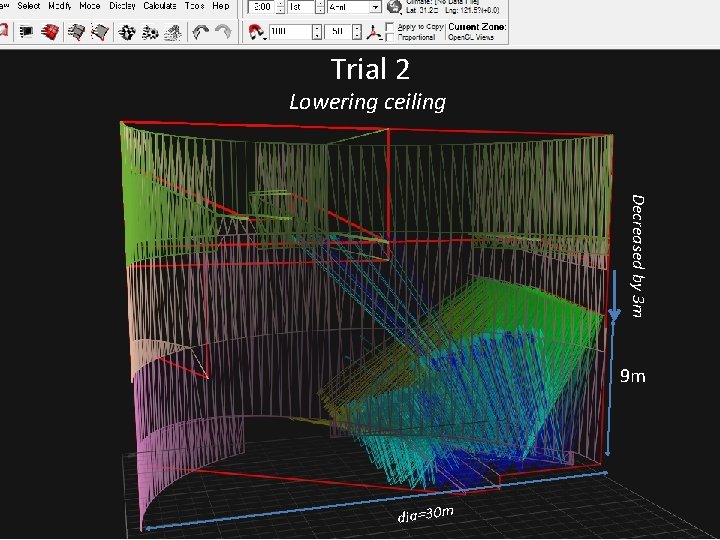Image resolution: width=720 pixels, height=540 pixels.
Task: Click the dark screen display icon
Action: click(27, 32)
